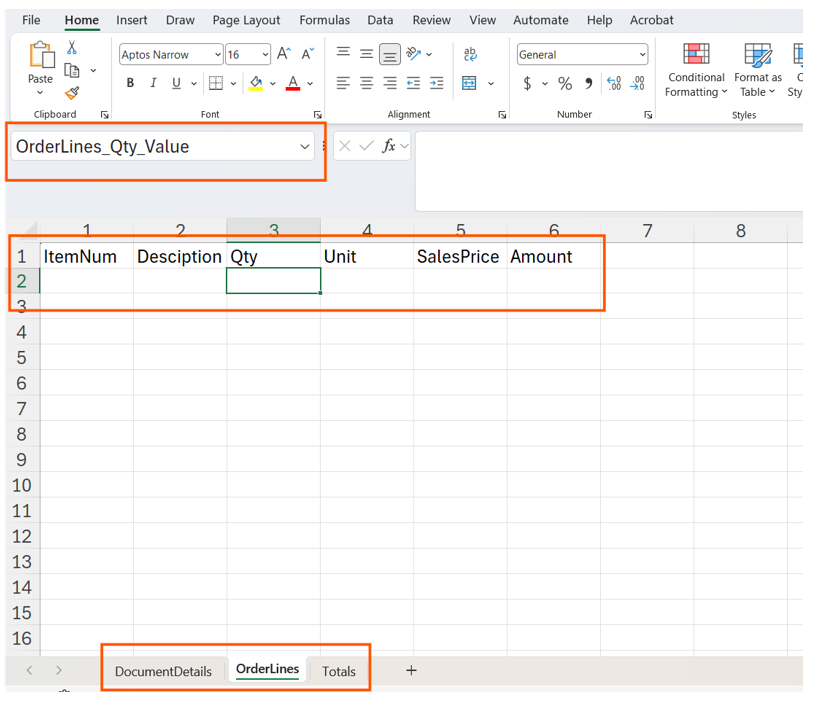Apply Accounting dollar number format
Image resolution: width=833 pixels, height=719 pixels.
click(x=527, y=83)
